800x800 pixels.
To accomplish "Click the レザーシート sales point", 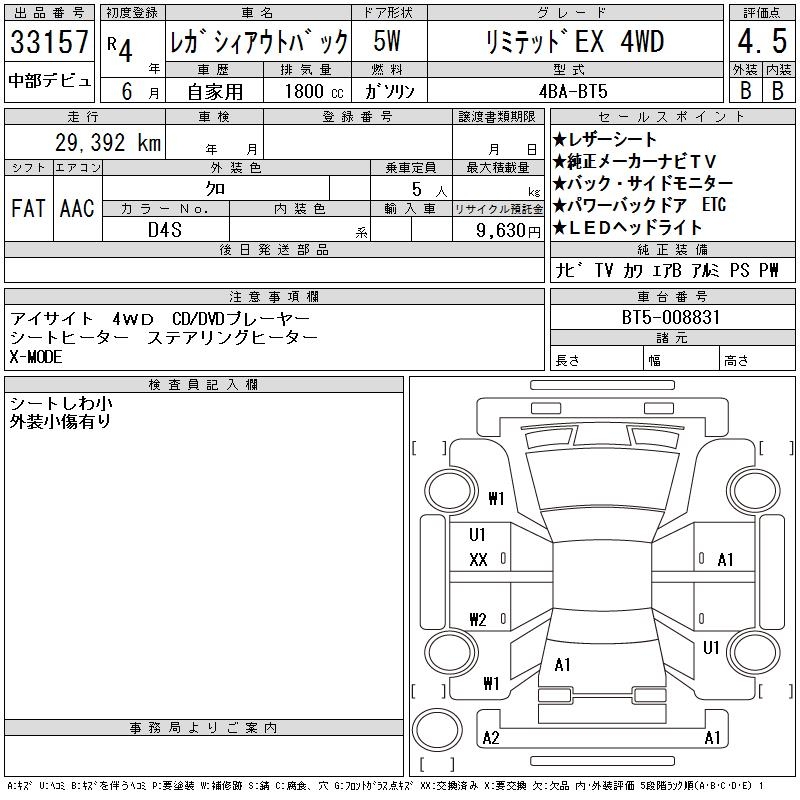I will tap(605, 139).
